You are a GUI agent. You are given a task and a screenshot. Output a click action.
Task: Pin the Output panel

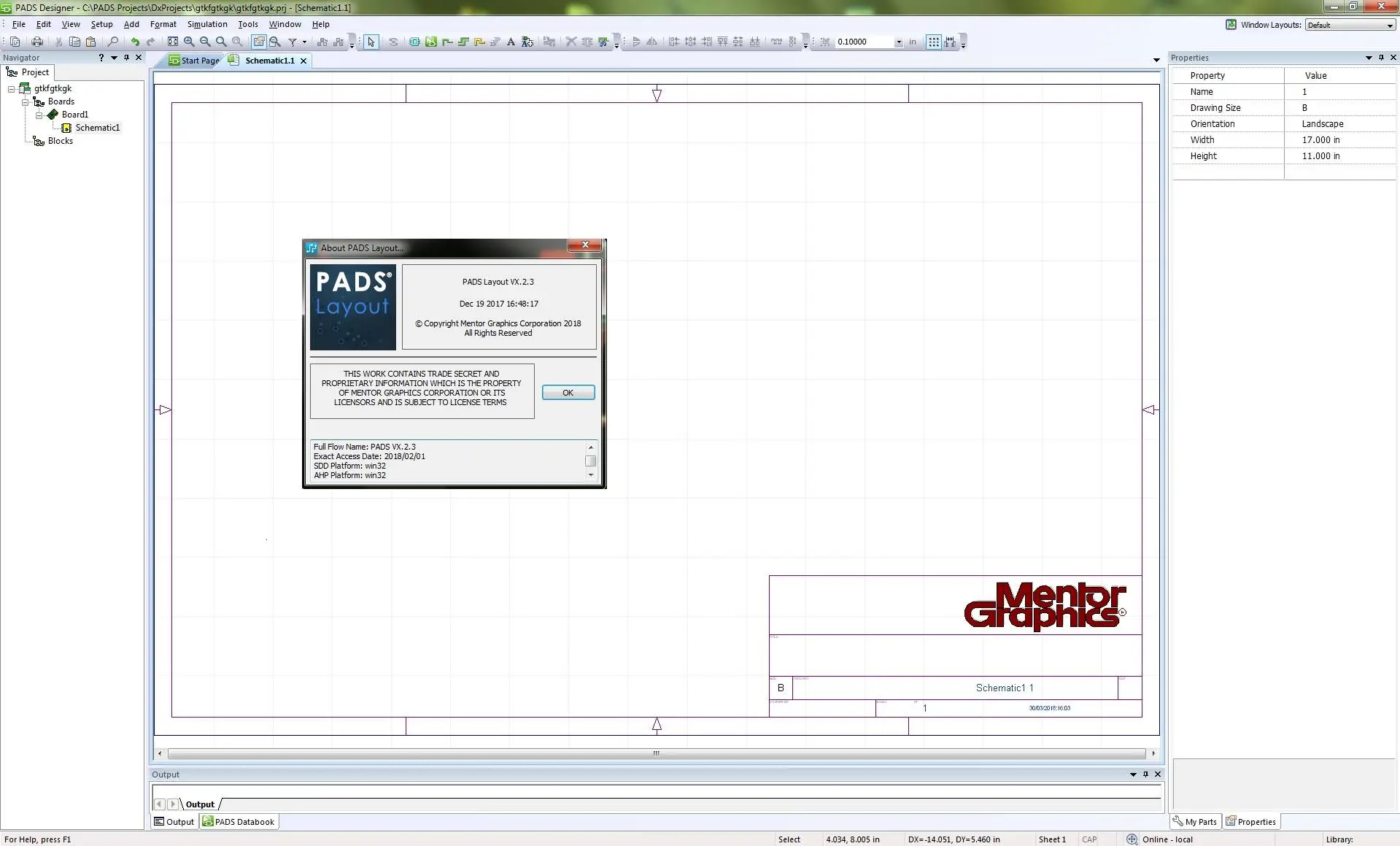(1145, 774)
